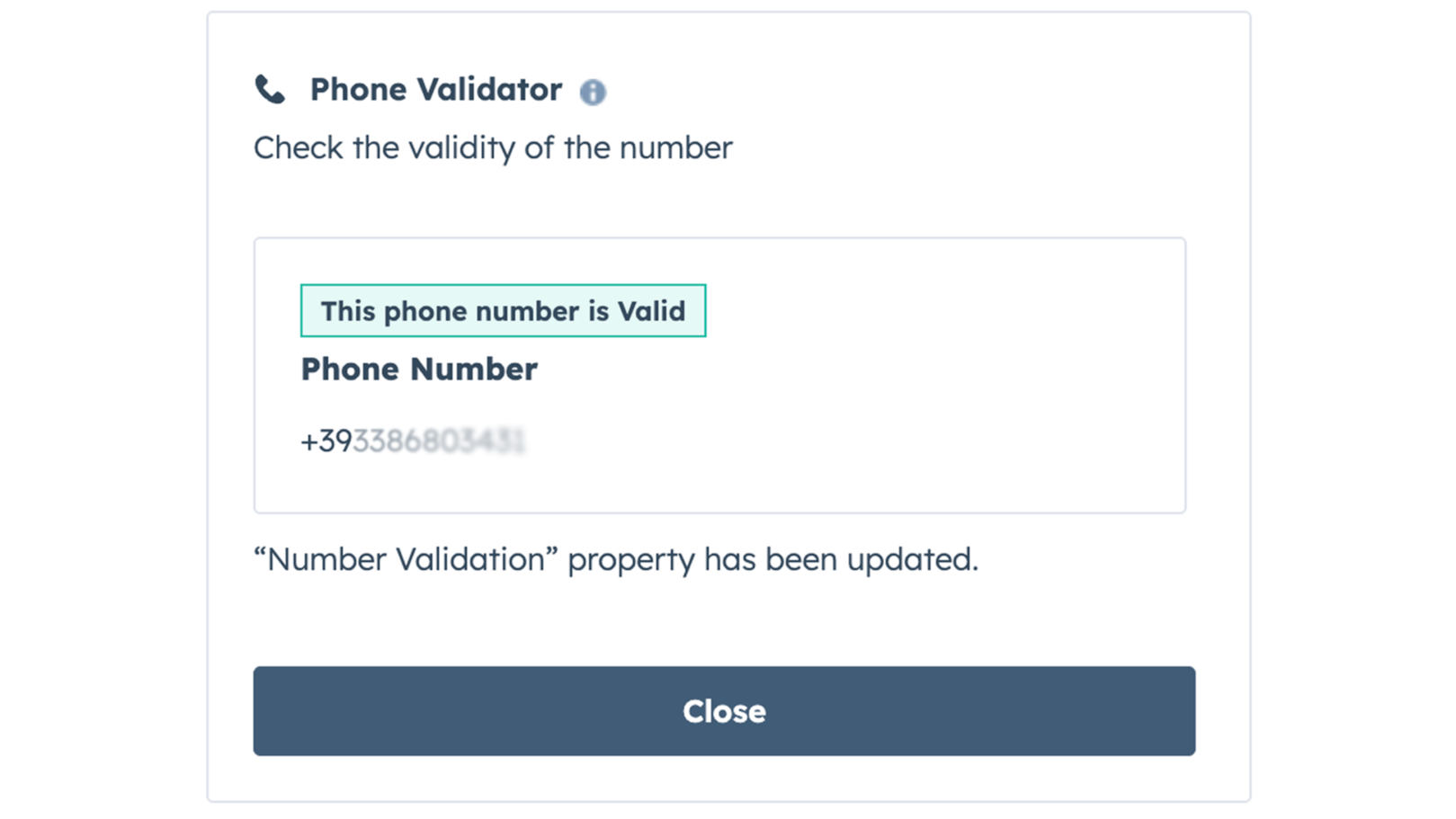Click the Number Validation updated message
The width and height of the screenshot is (1456, 819).
pyautogui.click(x=616, y=559)
